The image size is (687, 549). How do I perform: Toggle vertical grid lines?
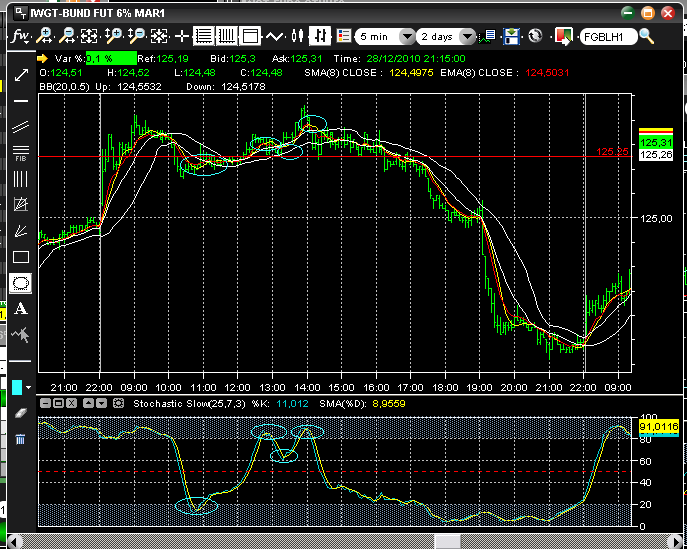point(227,36)
